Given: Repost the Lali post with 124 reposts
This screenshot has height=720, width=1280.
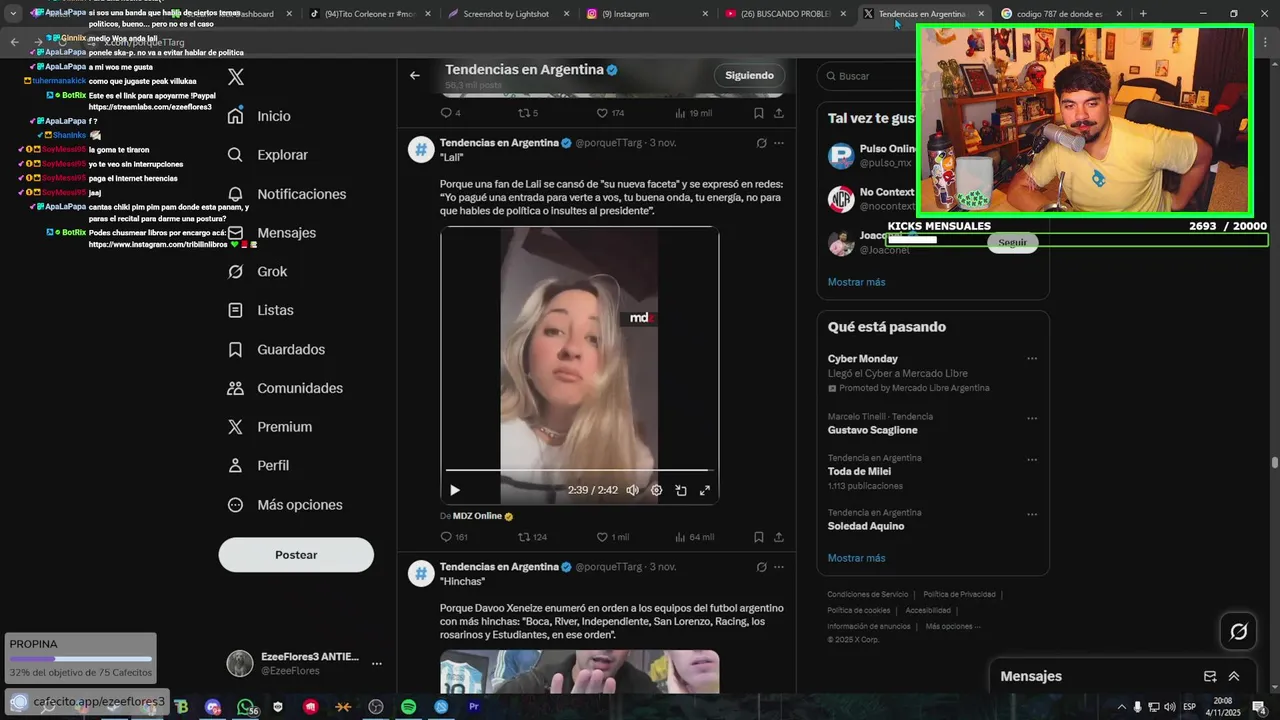Looking at the screenshot, I should (532, 537).
